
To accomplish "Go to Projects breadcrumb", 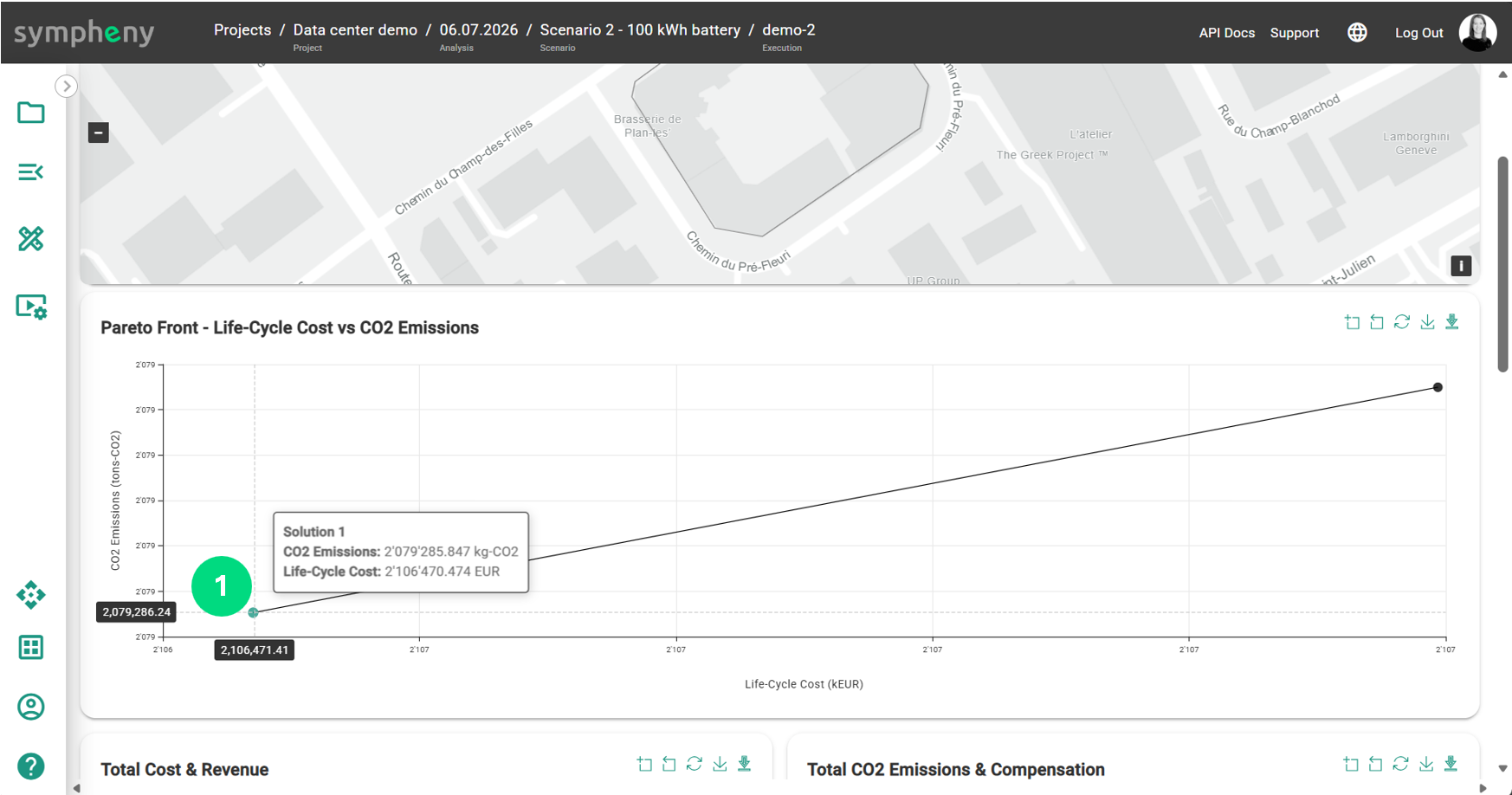I will (x=242, y=29).
